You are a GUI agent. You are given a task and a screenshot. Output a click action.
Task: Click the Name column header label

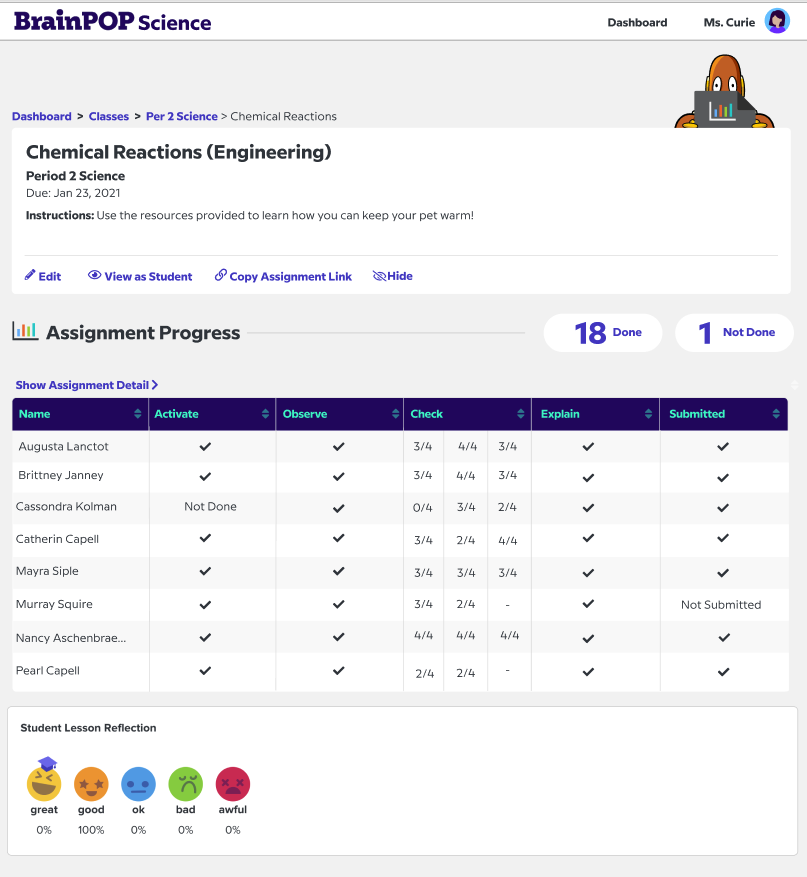(x=35, y=414)
